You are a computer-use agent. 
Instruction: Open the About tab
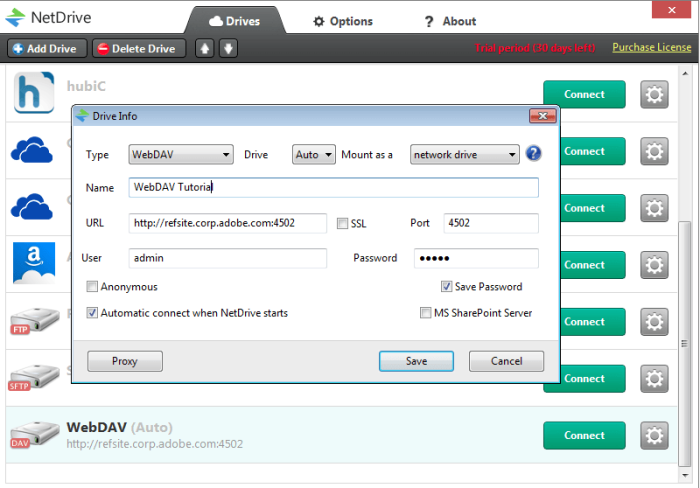pos(450,21)
